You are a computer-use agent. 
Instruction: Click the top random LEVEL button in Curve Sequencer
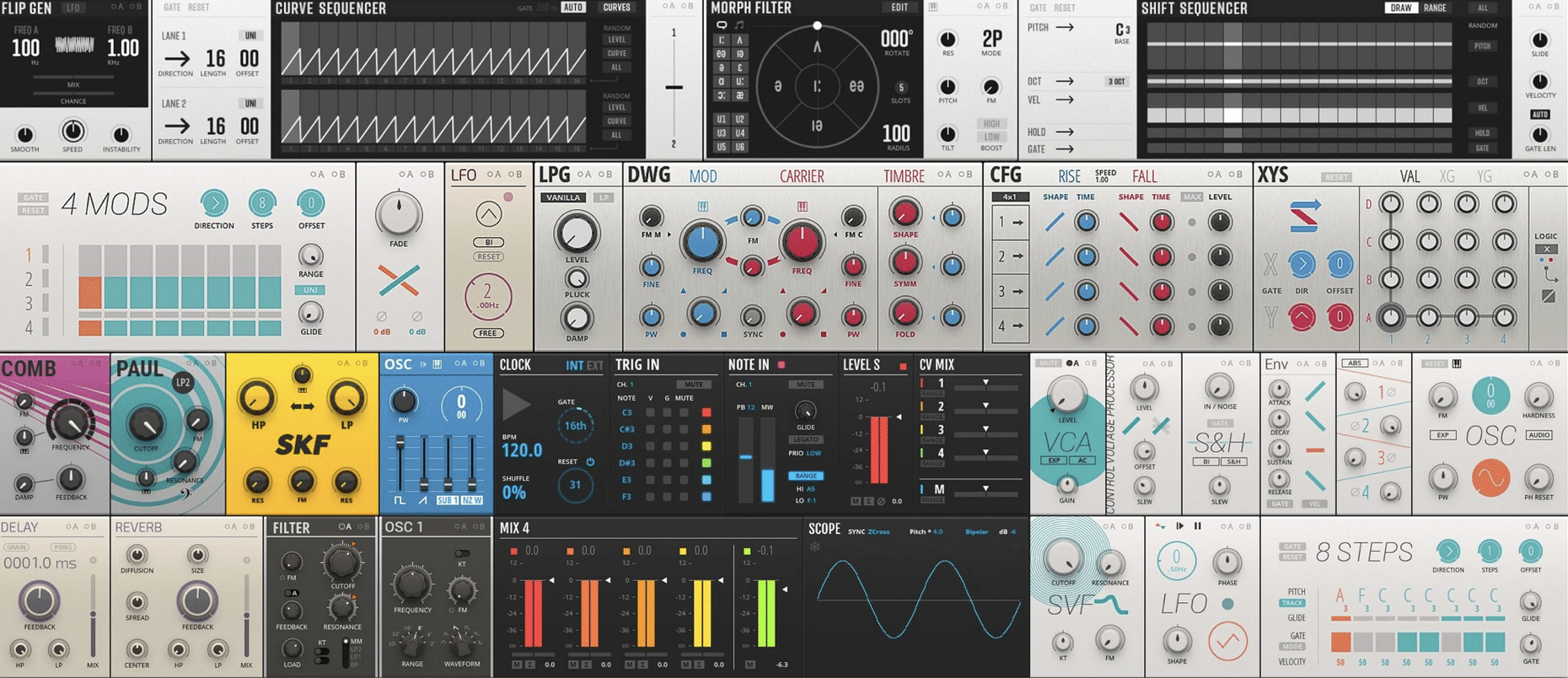click(616, 40)
